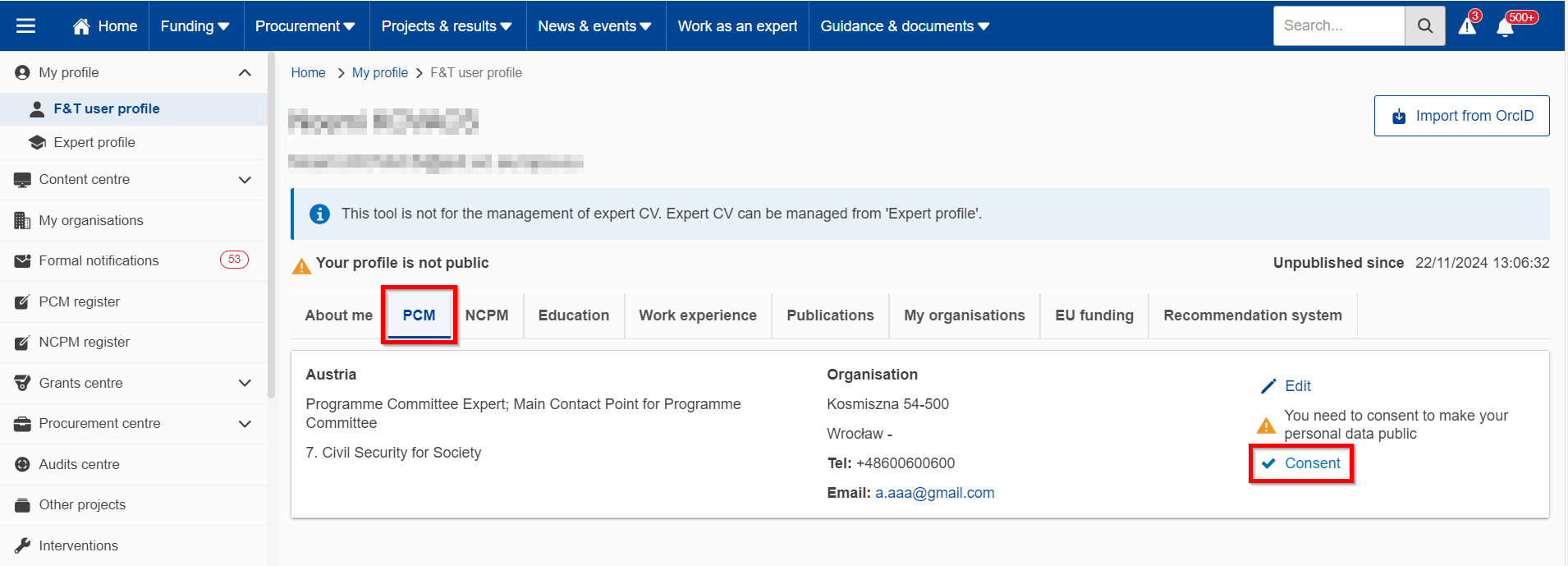
Task: Click the Import from OrcID button
Action: (x=1462, y=116)
